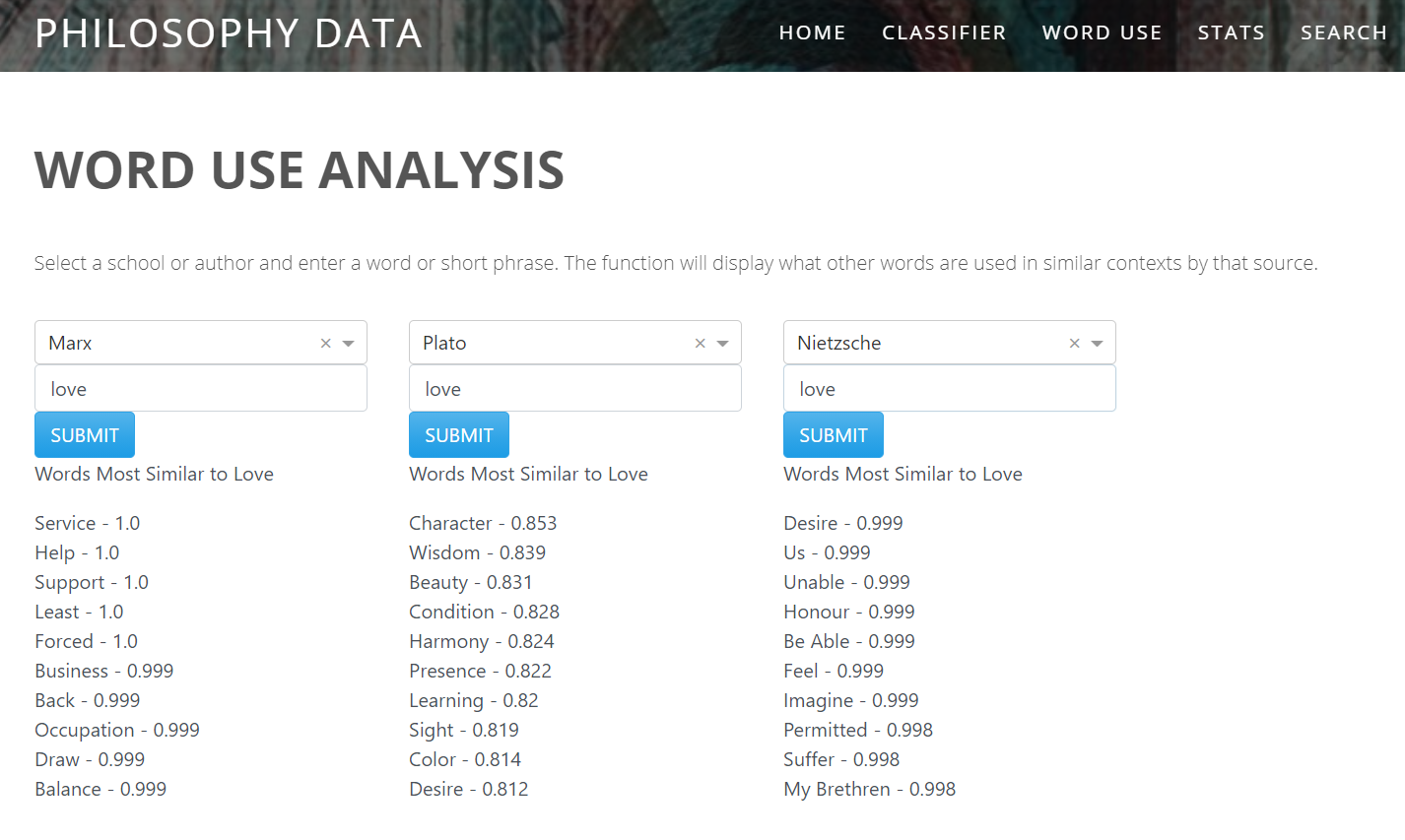This screenshot has width=1405, height=840.
Task: Expand the Plato dropdown arrow
Action: tap(722, 344)
